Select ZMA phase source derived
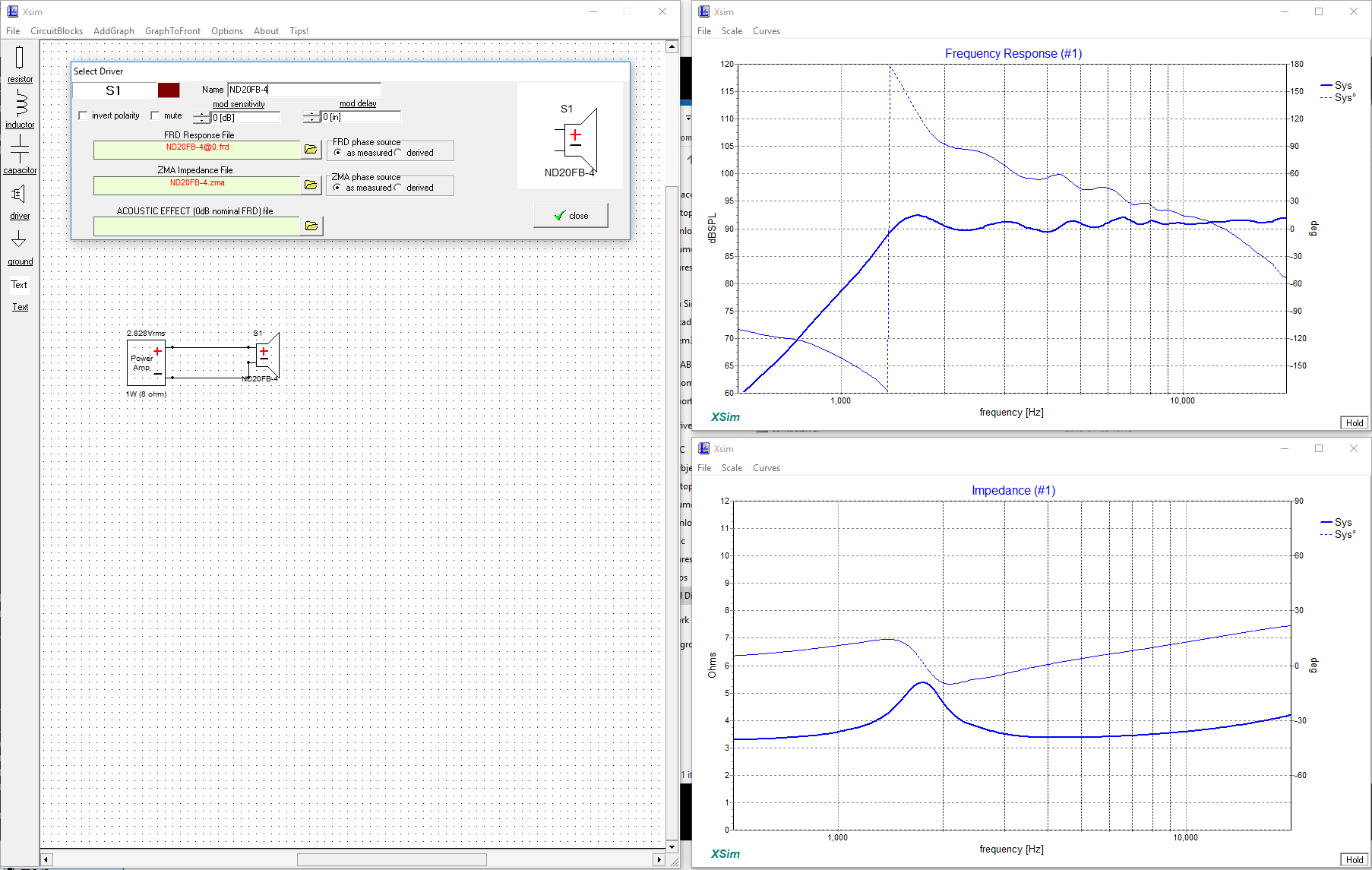Viewport: 1372px width, 870px height. (x=397, y=188)
